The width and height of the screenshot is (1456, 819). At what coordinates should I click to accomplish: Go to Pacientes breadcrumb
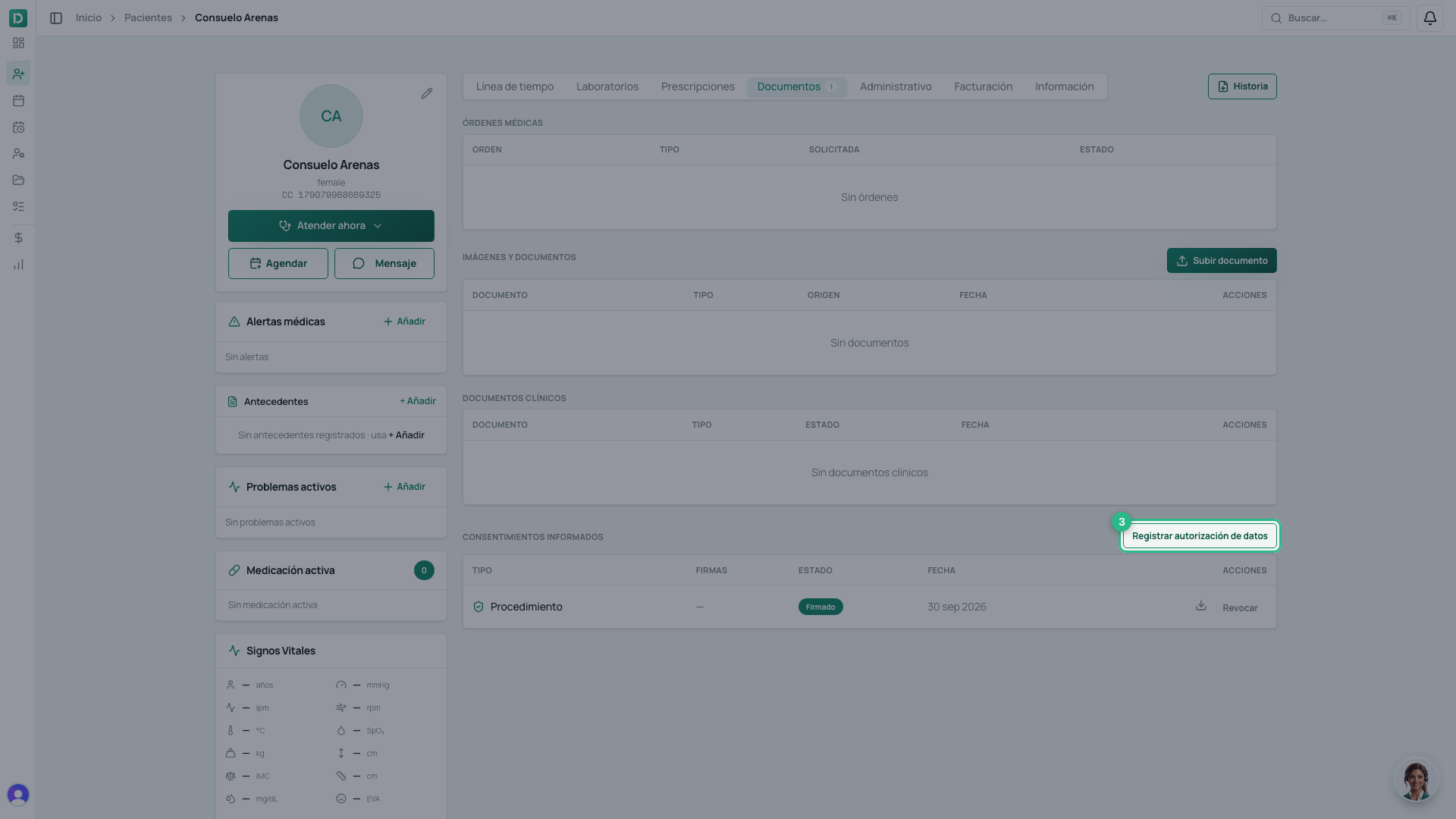pyautogui.click(x=148, y=17)
